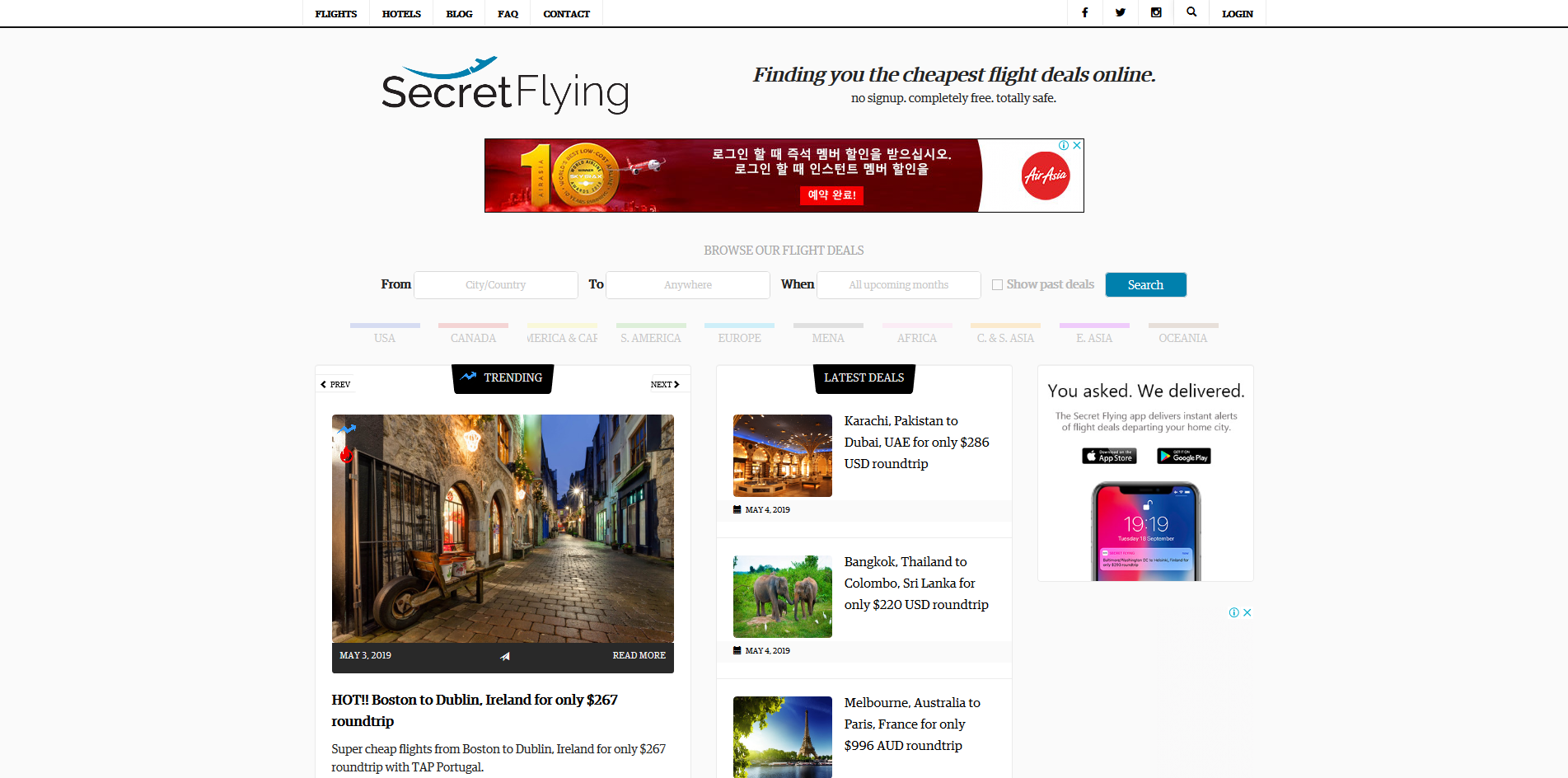The image size is (1568, 778).
Task: Open the CONTACT menu item
Action: 567,13
